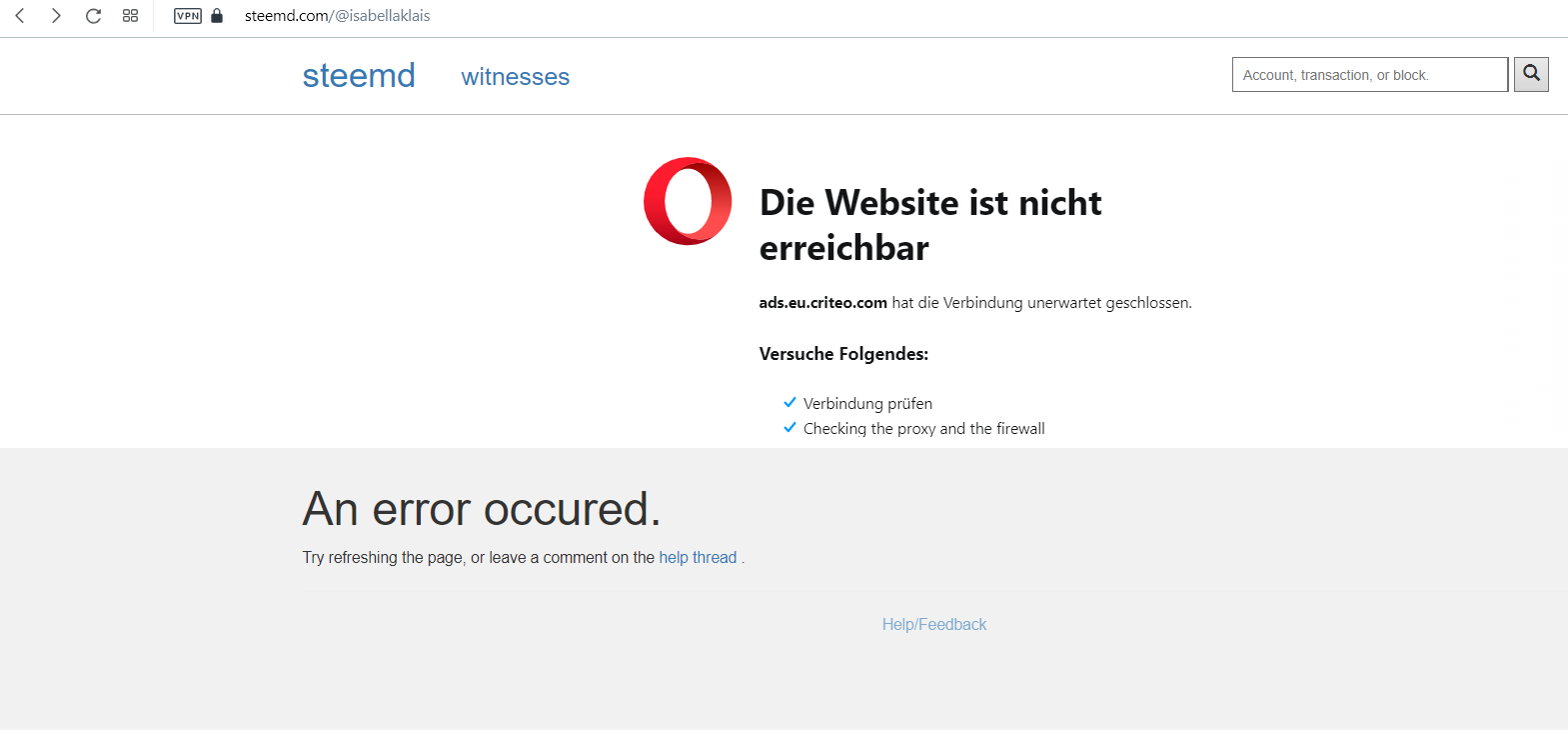Click the magnifier search button
The height and width of the screenshot is (747, 1568).
pyautogui.click(x=1531, y=74)
